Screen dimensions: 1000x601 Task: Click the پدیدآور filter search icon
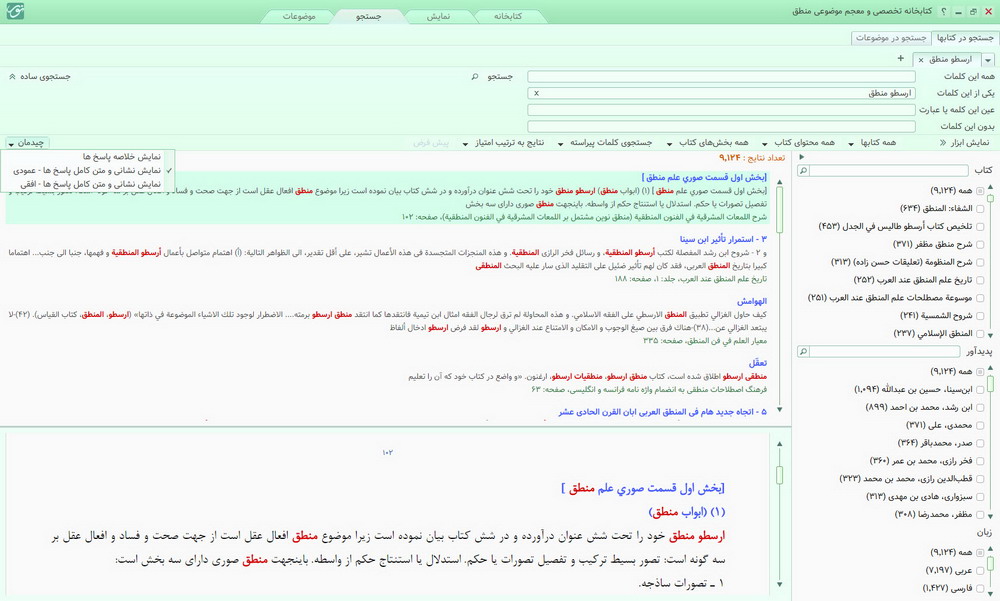pyautogui.click(x=804, y=352)
